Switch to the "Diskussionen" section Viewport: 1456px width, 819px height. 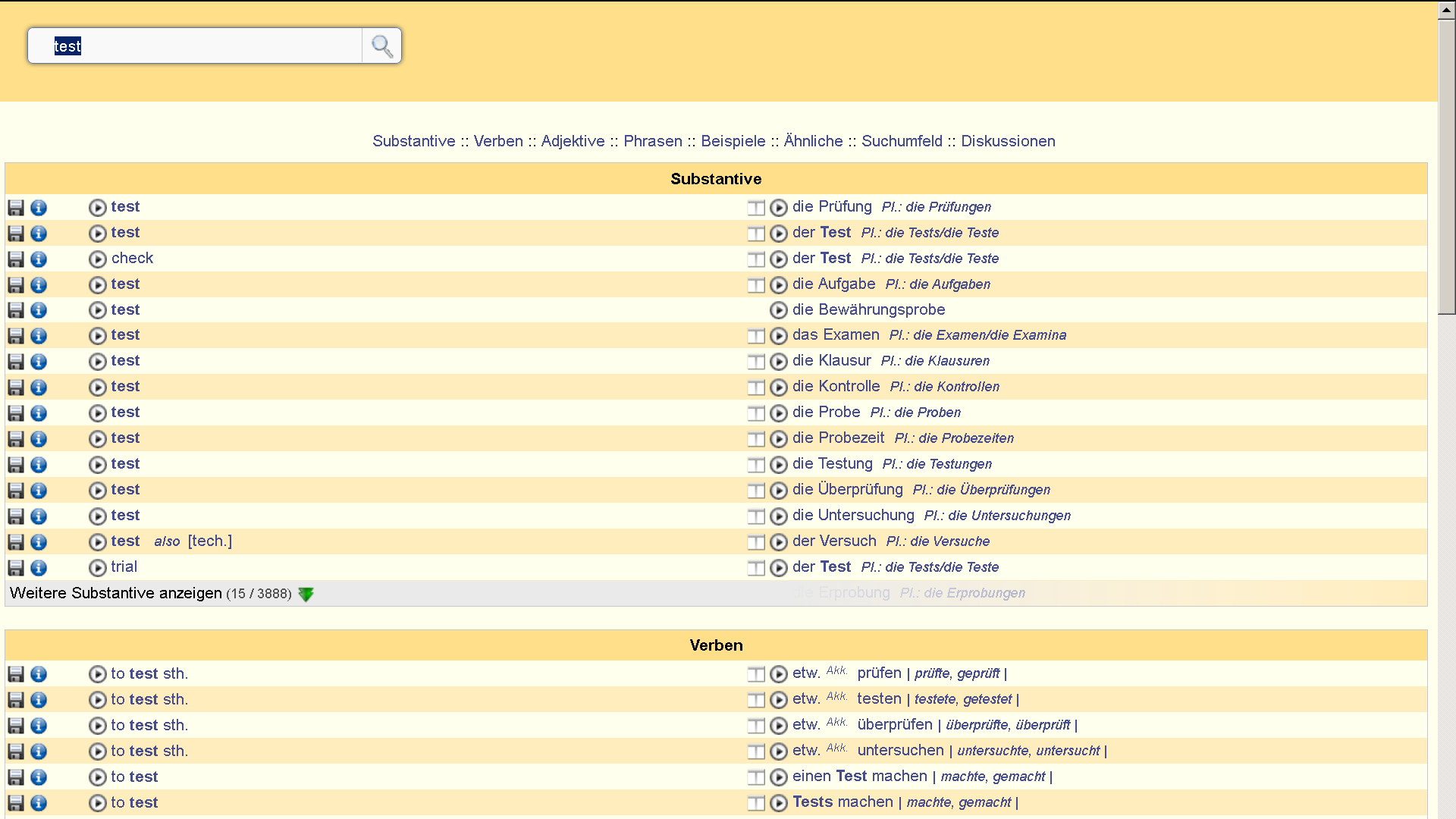(x=1009, y=141)
